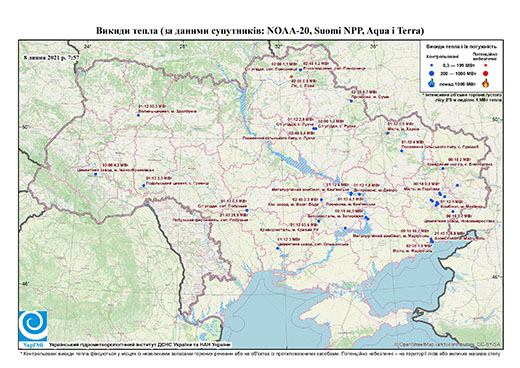520x368 pixels.
Task: Click the blue marker near Новоамвросіївка cement plant
Action: 453,211
